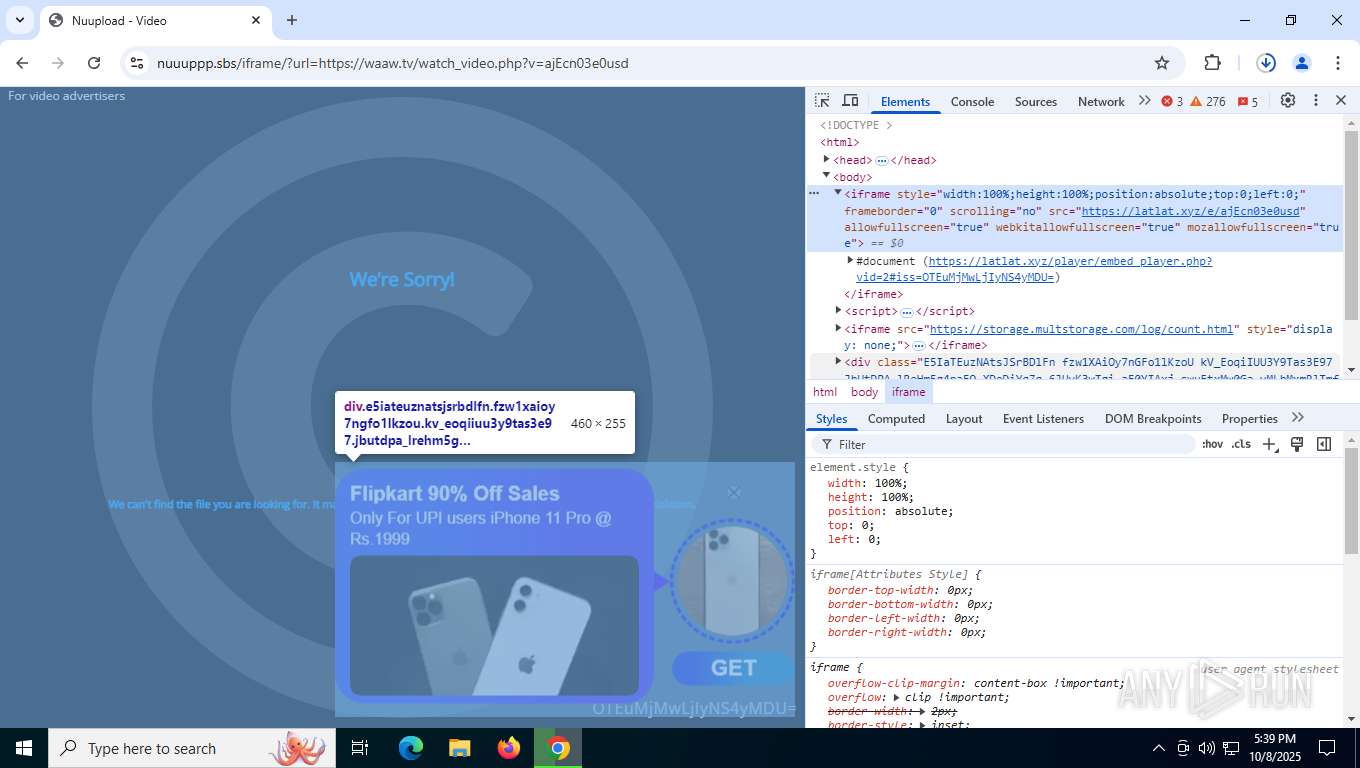Viewport: 1360px width, 768px height.
Task: Click the address bar URL
Action: click(393, 63)
